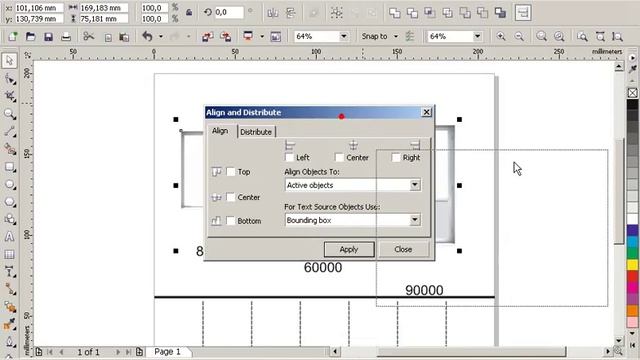Pick the yellow color swatch
This screenshot has width=640, height=360.
[633, 264]
